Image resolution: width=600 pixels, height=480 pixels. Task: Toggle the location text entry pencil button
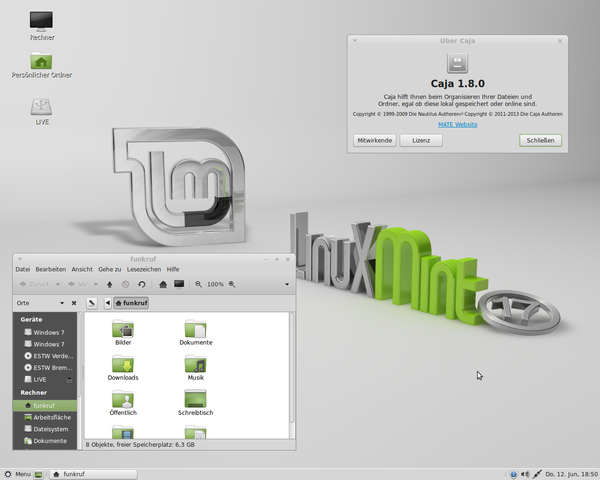click(x=92, y=303)
